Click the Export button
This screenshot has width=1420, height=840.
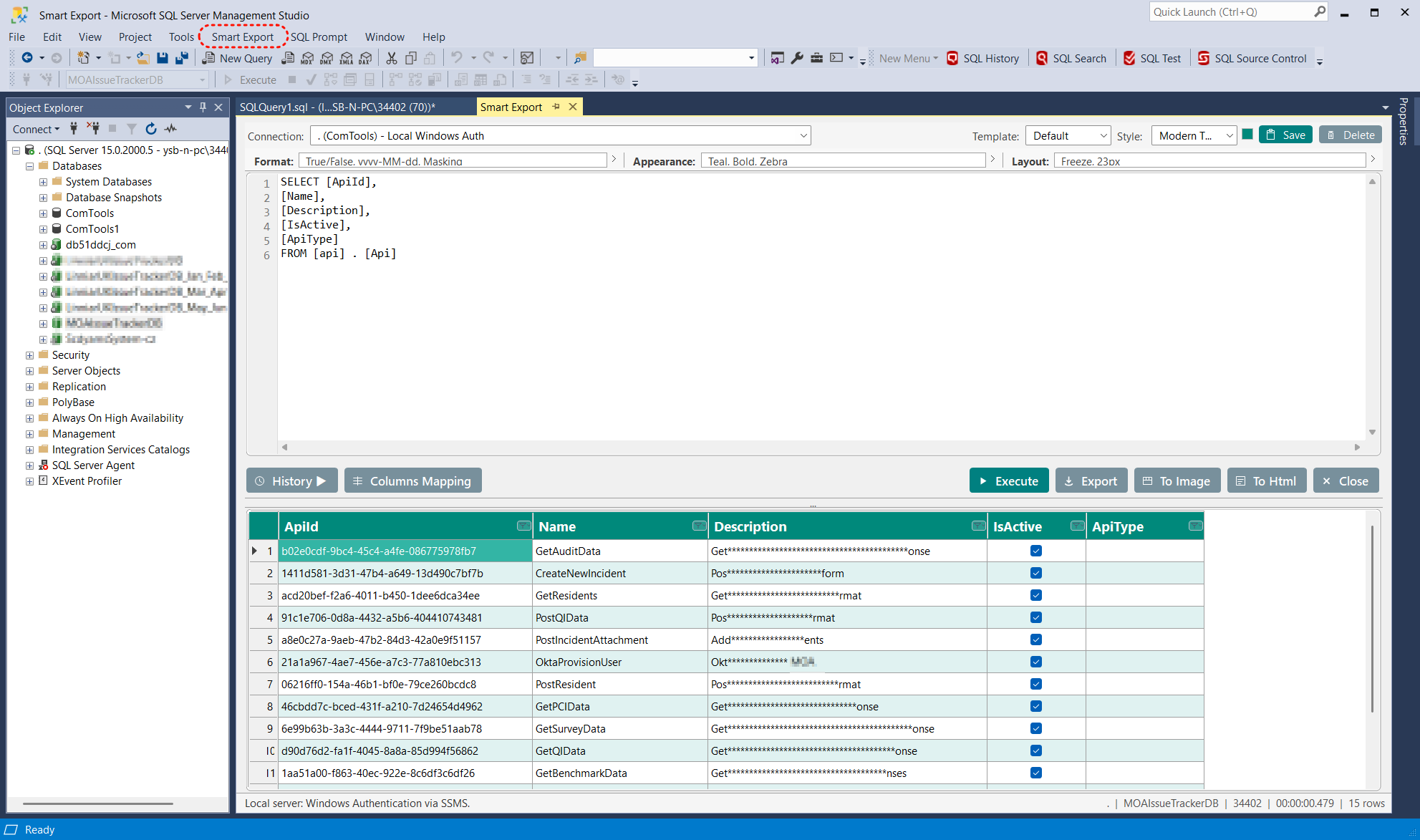coord(1091,481)
